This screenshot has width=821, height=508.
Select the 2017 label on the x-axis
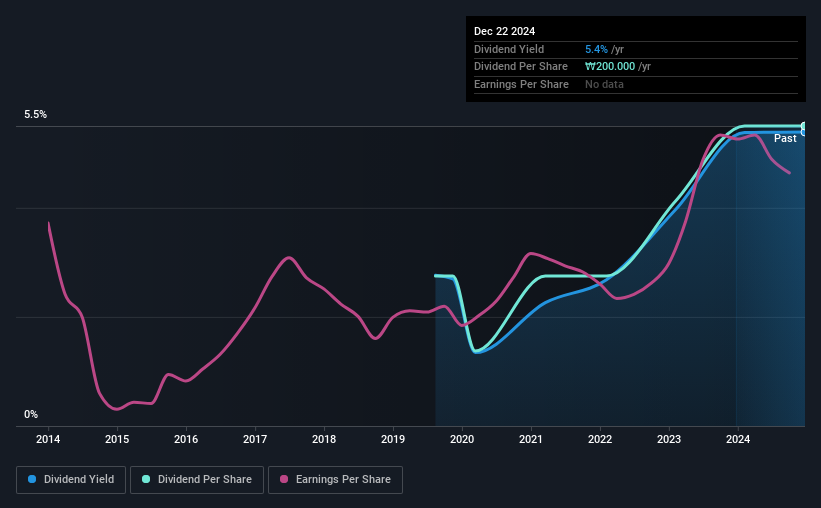click(255, 439)
